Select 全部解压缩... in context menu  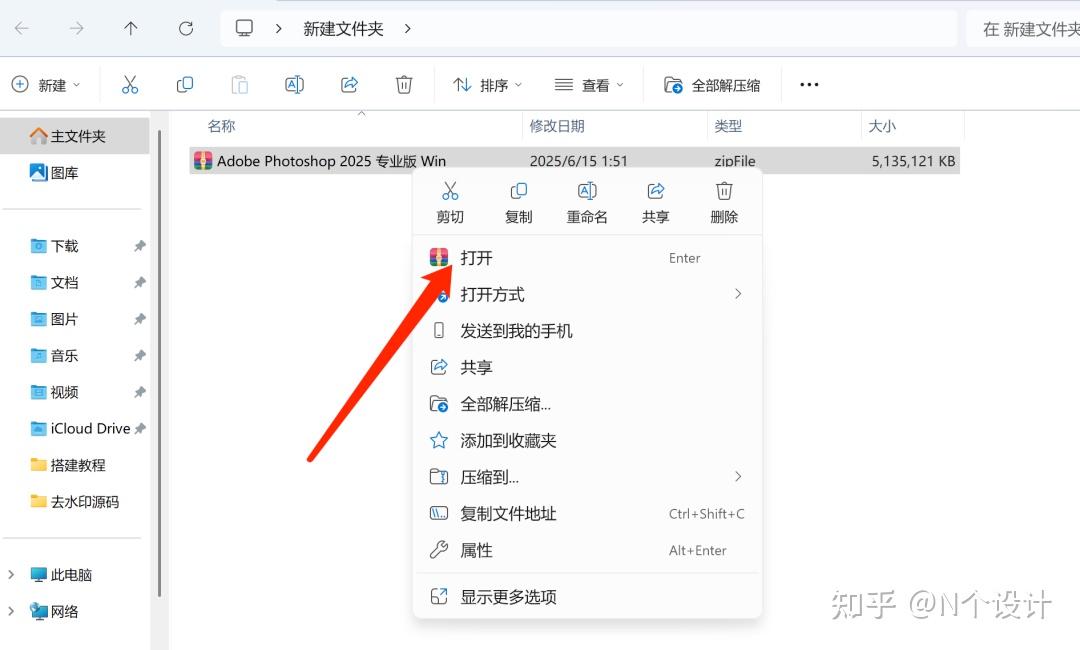coord(588,403)
